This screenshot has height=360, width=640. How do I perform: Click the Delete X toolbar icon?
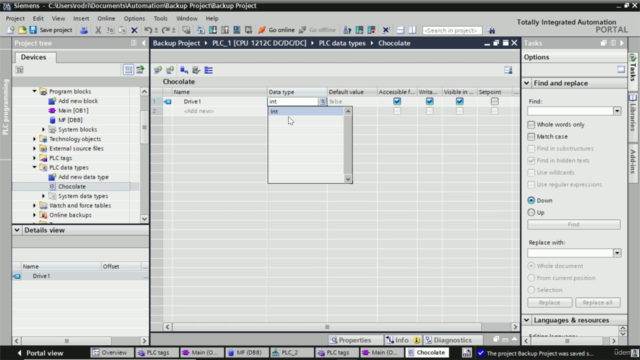134,30
